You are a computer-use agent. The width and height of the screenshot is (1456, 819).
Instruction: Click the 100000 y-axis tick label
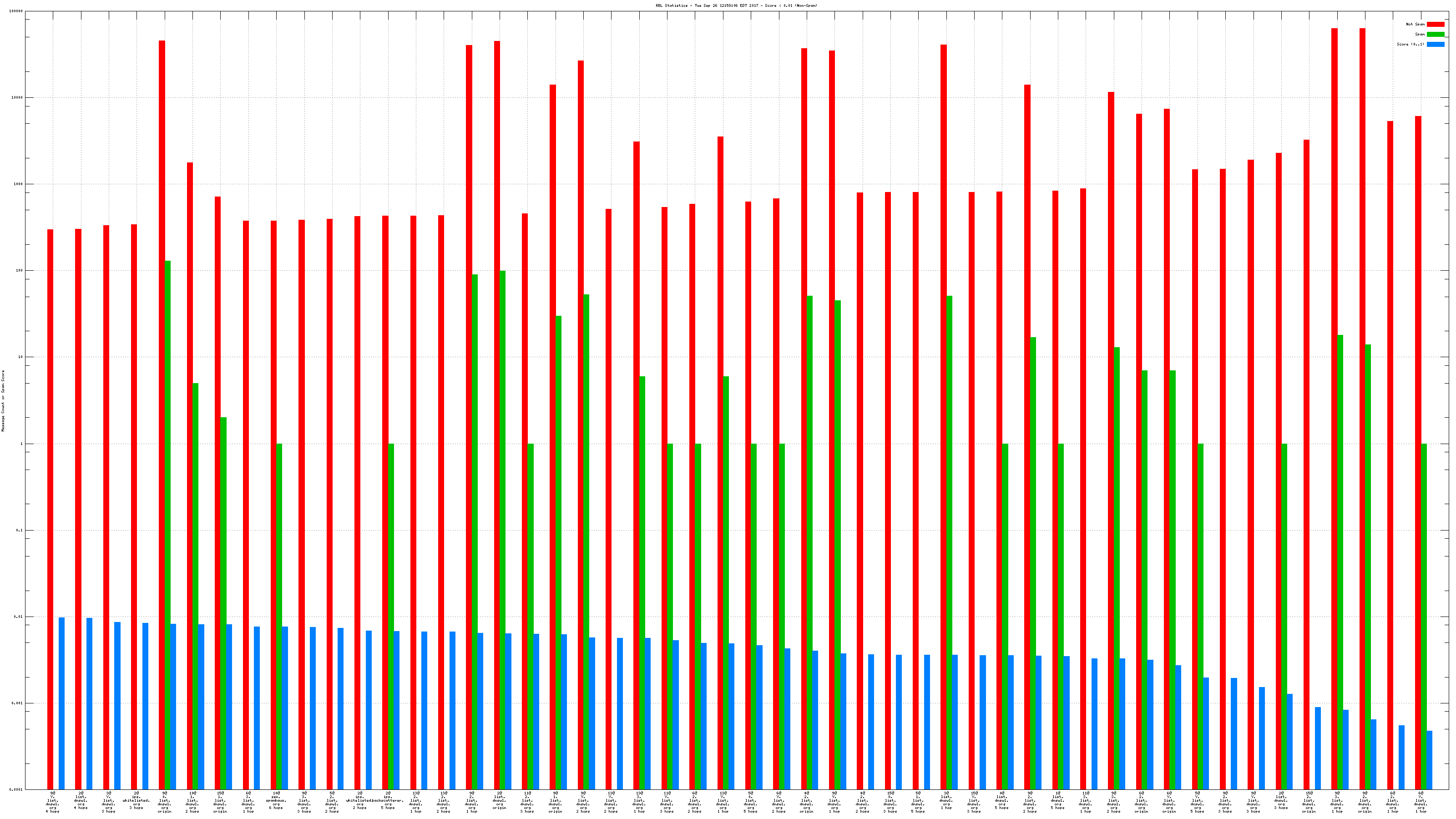[x=16, y=11]
